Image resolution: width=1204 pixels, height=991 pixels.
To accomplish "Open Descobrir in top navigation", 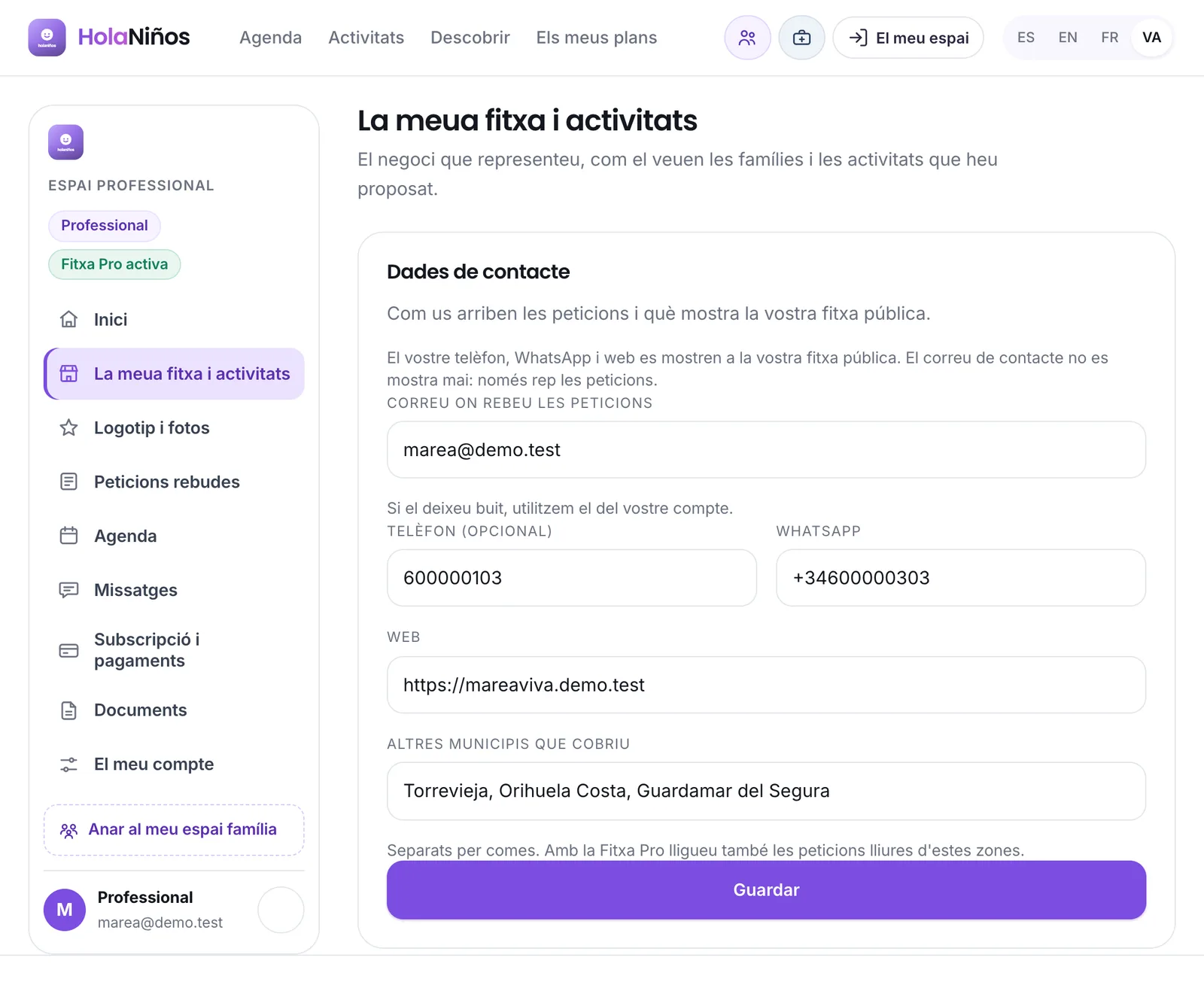I will click(470, 38).
